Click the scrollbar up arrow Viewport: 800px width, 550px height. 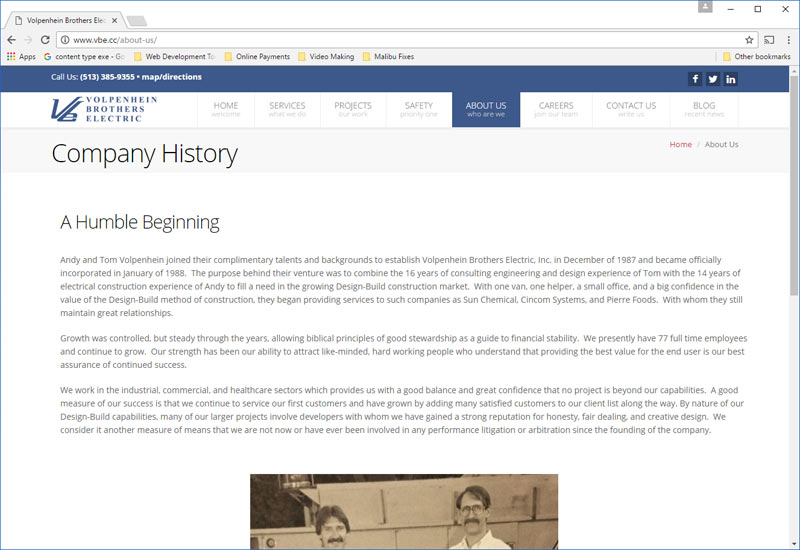pos(793,70)
